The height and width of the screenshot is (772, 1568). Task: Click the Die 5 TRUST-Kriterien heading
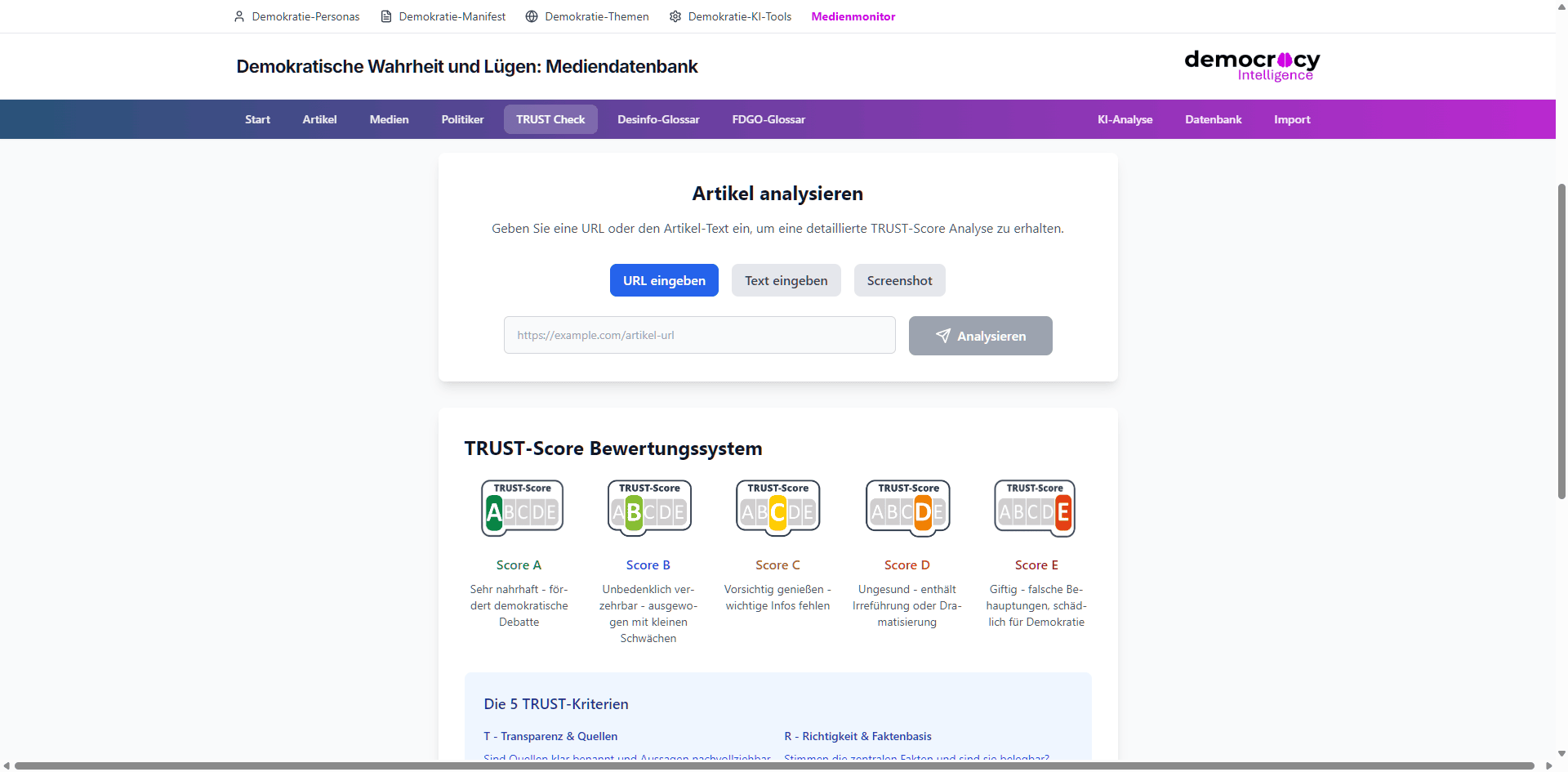[x=556, y=704]
